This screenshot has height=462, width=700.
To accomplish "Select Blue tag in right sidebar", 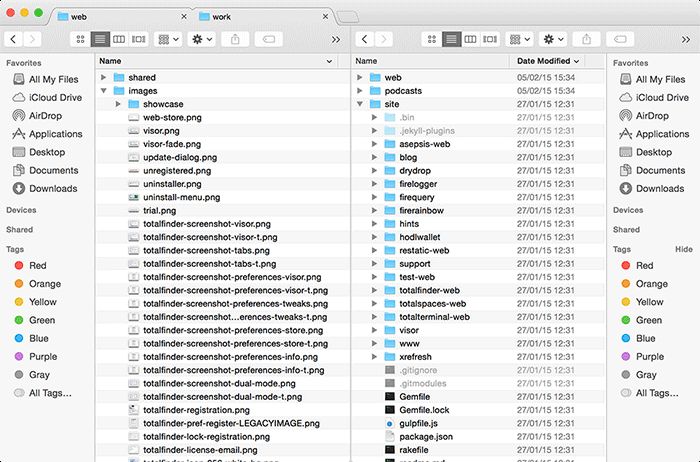I will (638, 338).
